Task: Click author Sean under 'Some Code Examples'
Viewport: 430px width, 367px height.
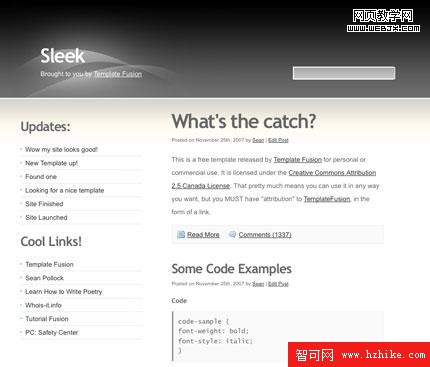Action: [258, 284]
